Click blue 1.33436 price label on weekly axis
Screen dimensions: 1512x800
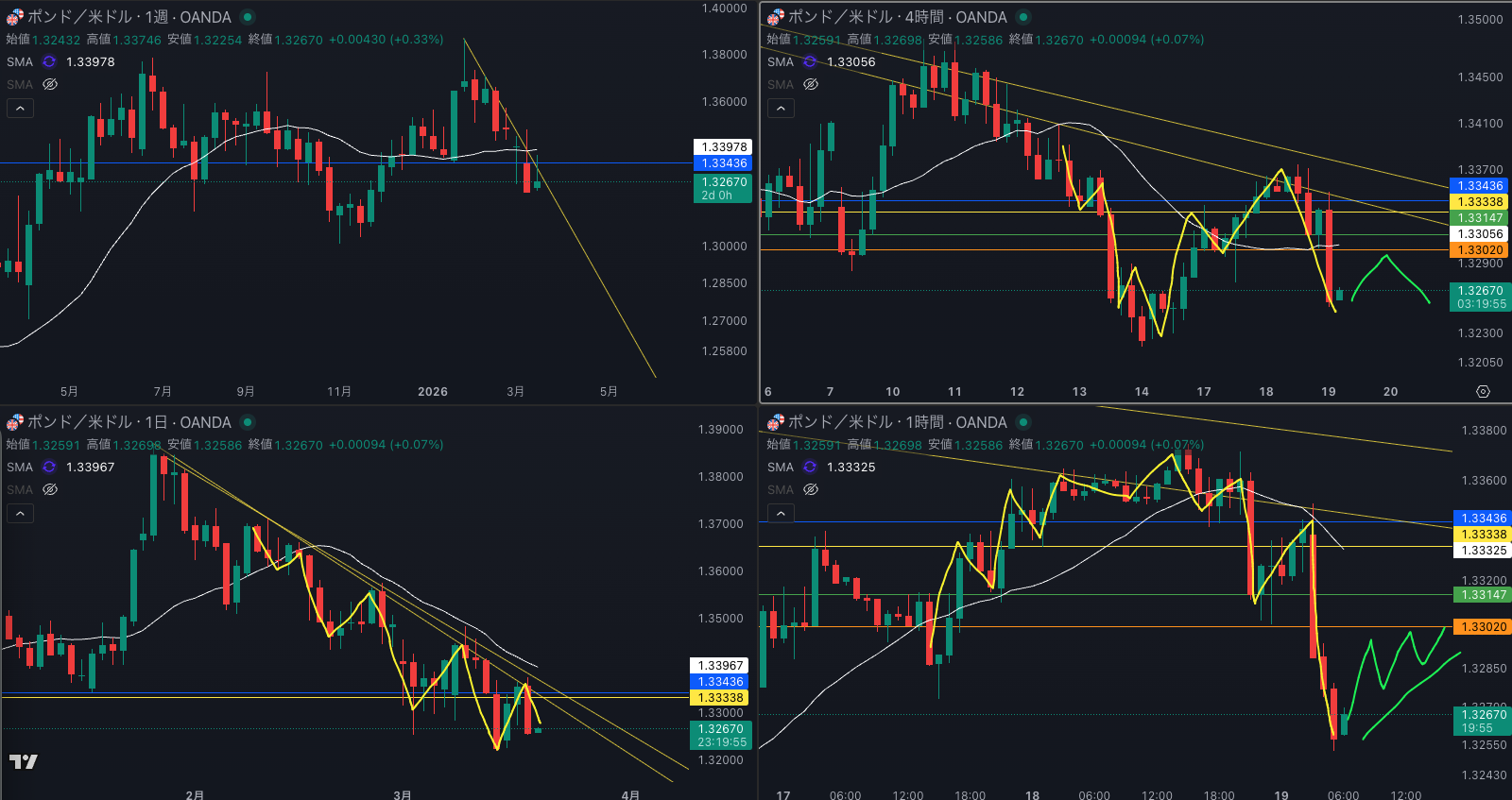(x=724, y=163)
